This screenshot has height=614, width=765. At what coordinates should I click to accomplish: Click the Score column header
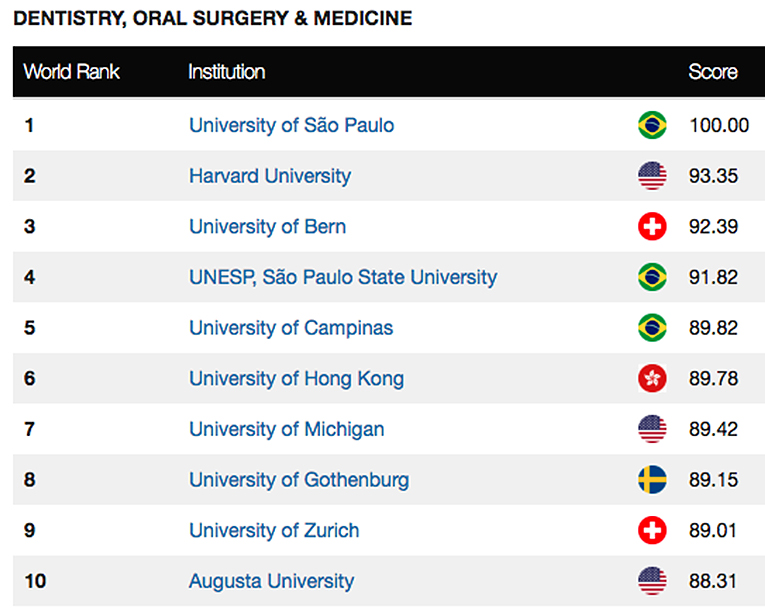click(713, 72)
